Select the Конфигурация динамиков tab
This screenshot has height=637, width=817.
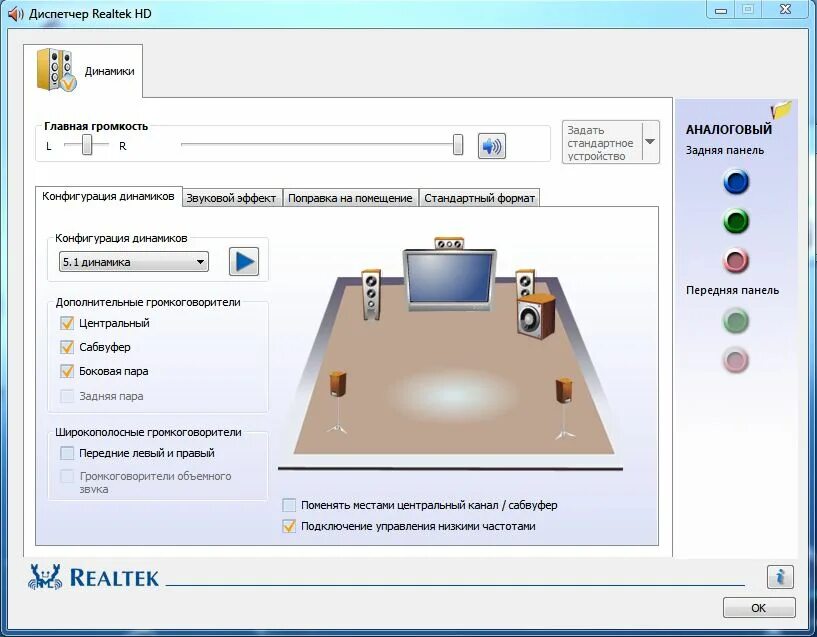coord(108,196)
